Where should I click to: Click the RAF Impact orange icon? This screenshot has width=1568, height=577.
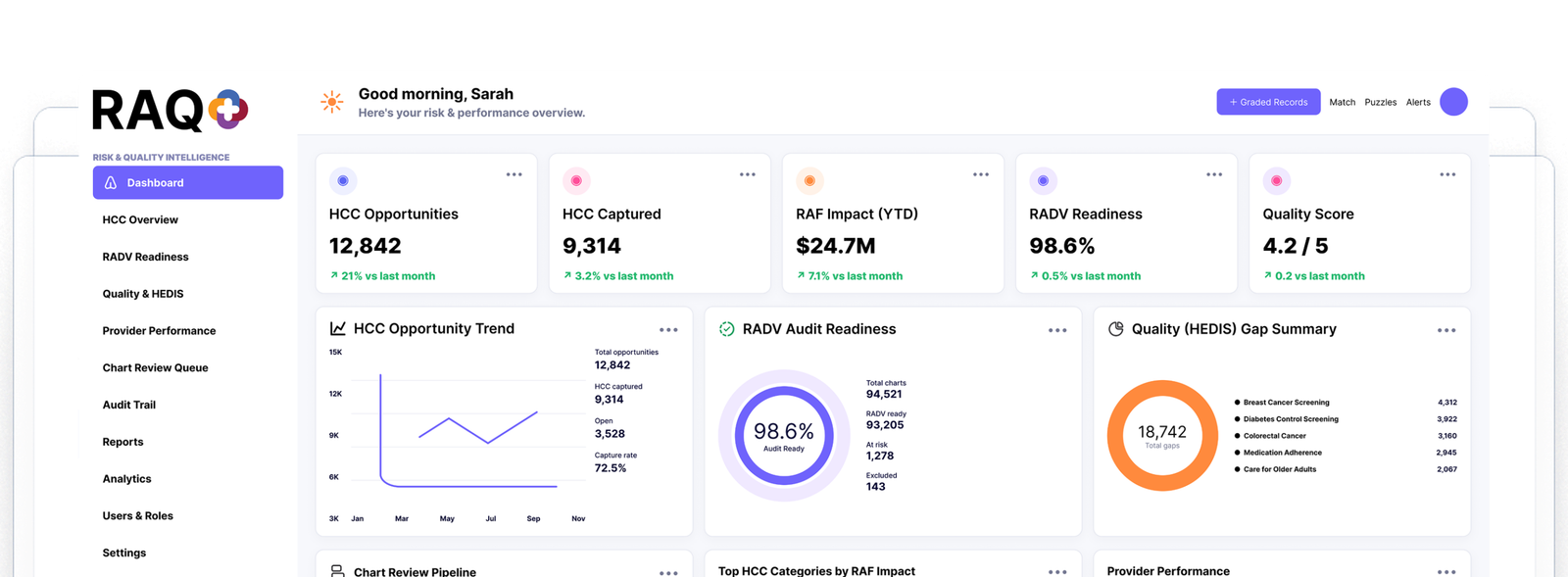click(809, 180)
